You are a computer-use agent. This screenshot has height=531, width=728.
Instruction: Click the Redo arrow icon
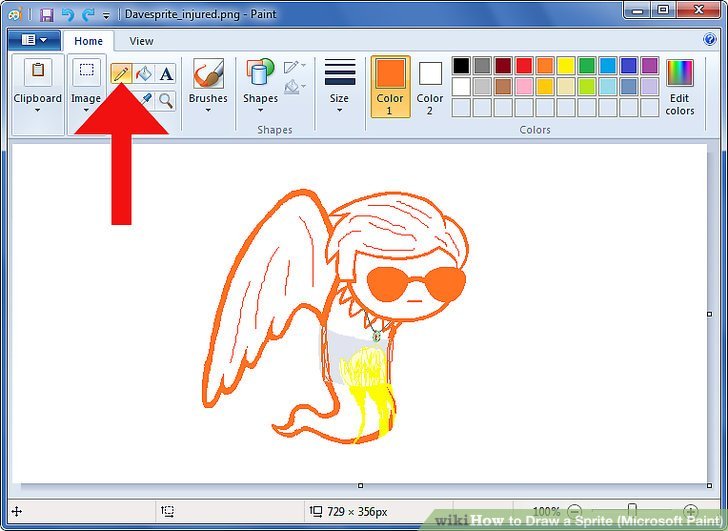(88, 15)
